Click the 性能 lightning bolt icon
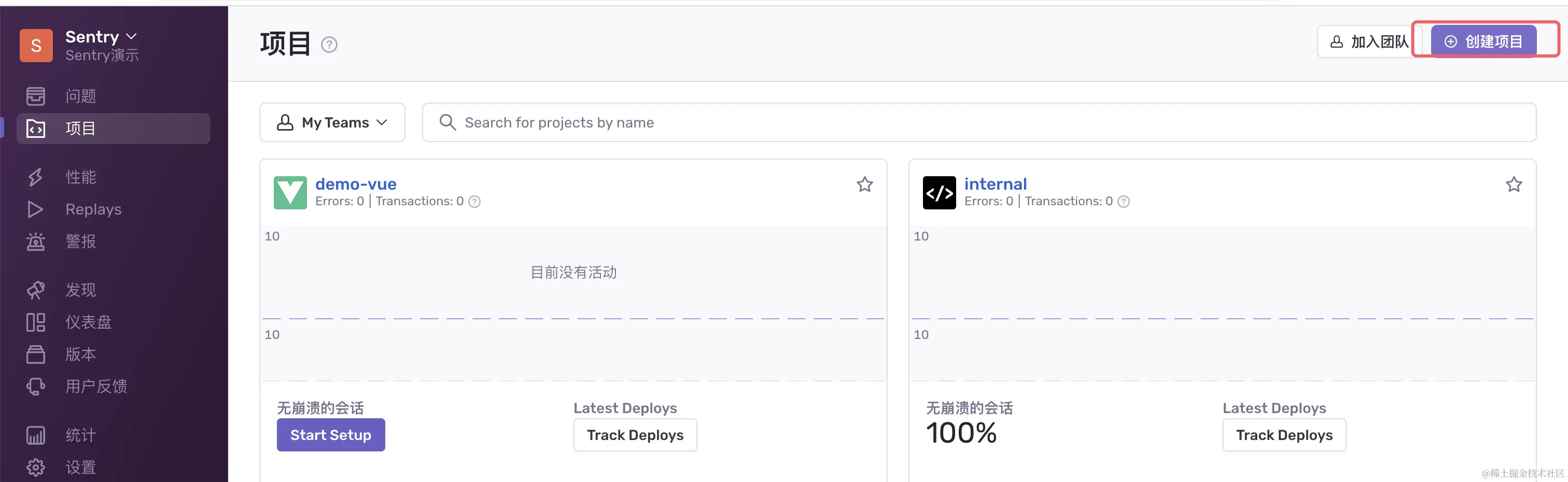1568x482 pixels. pos(35,177)
